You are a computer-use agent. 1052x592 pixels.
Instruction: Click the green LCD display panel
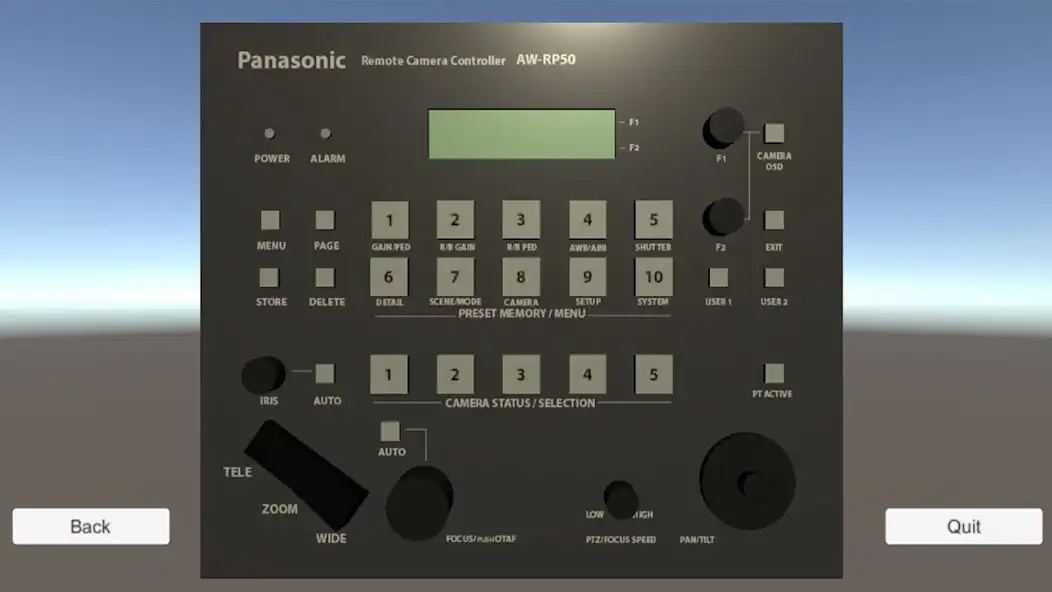click(522, 134)
